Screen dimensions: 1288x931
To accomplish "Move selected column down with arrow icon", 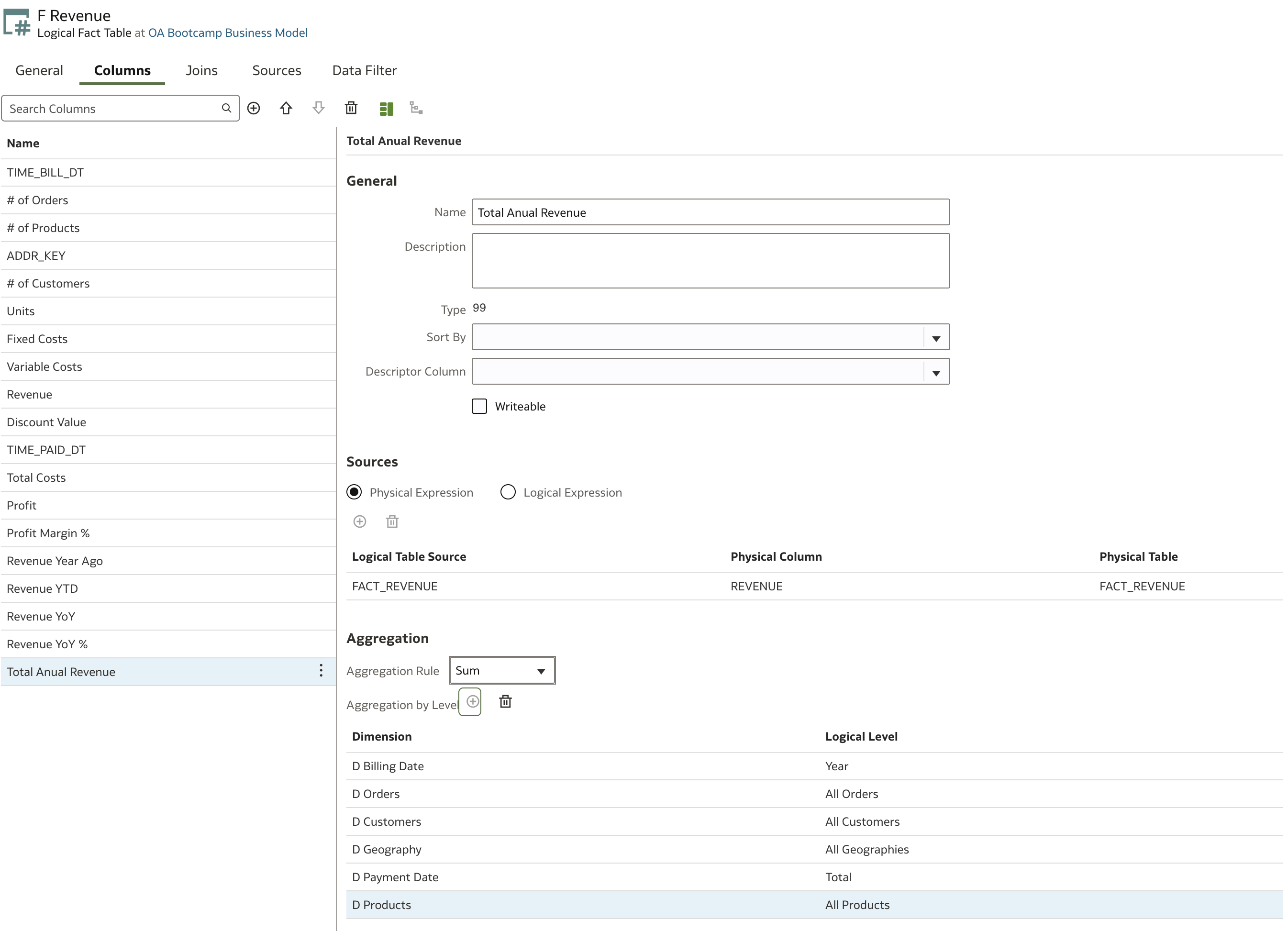I will [319, 108].
